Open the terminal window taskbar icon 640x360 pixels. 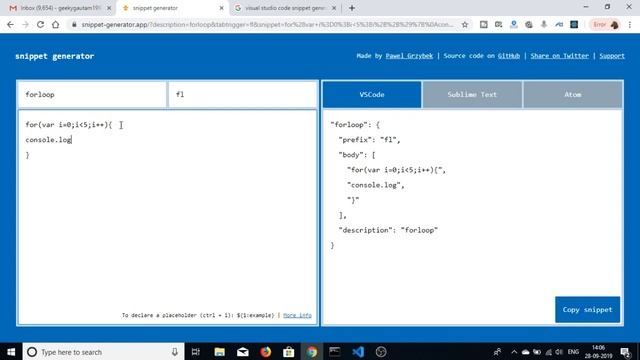pyautogui.click(x=335, y=352)
